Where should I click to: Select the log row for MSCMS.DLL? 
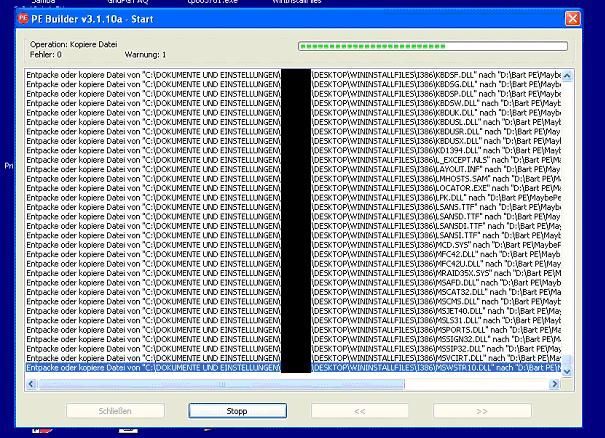(x=293, y=301)
